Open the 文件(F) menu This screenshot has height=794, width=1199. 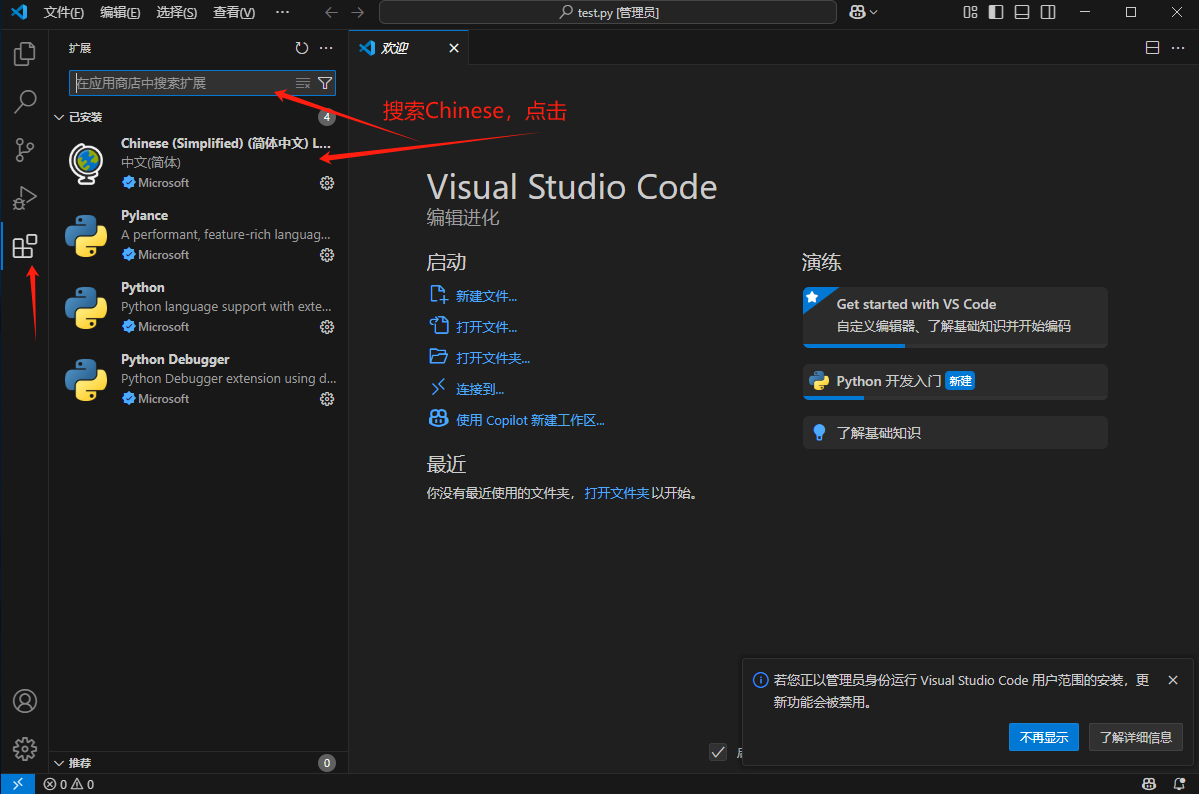pos(63,12)
